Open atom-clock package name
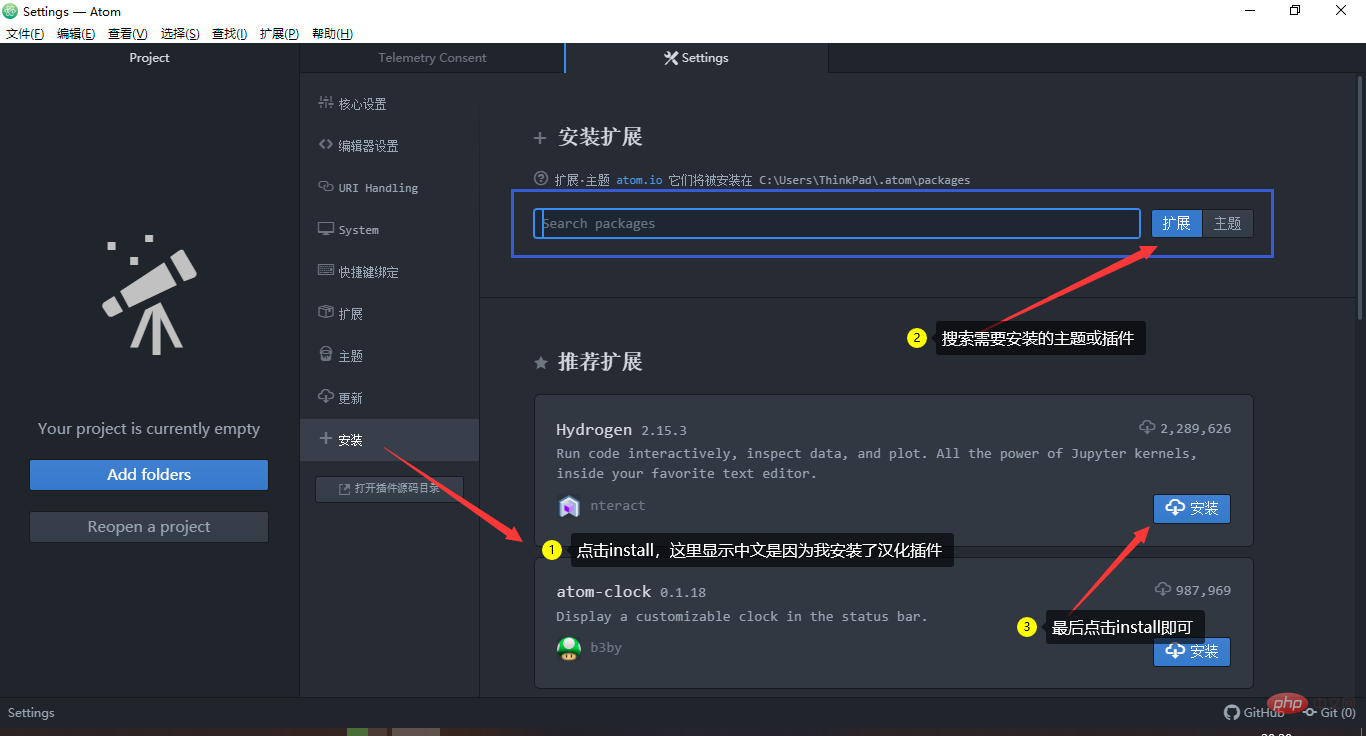This screenshot has height=736, width=1366. 604,592
